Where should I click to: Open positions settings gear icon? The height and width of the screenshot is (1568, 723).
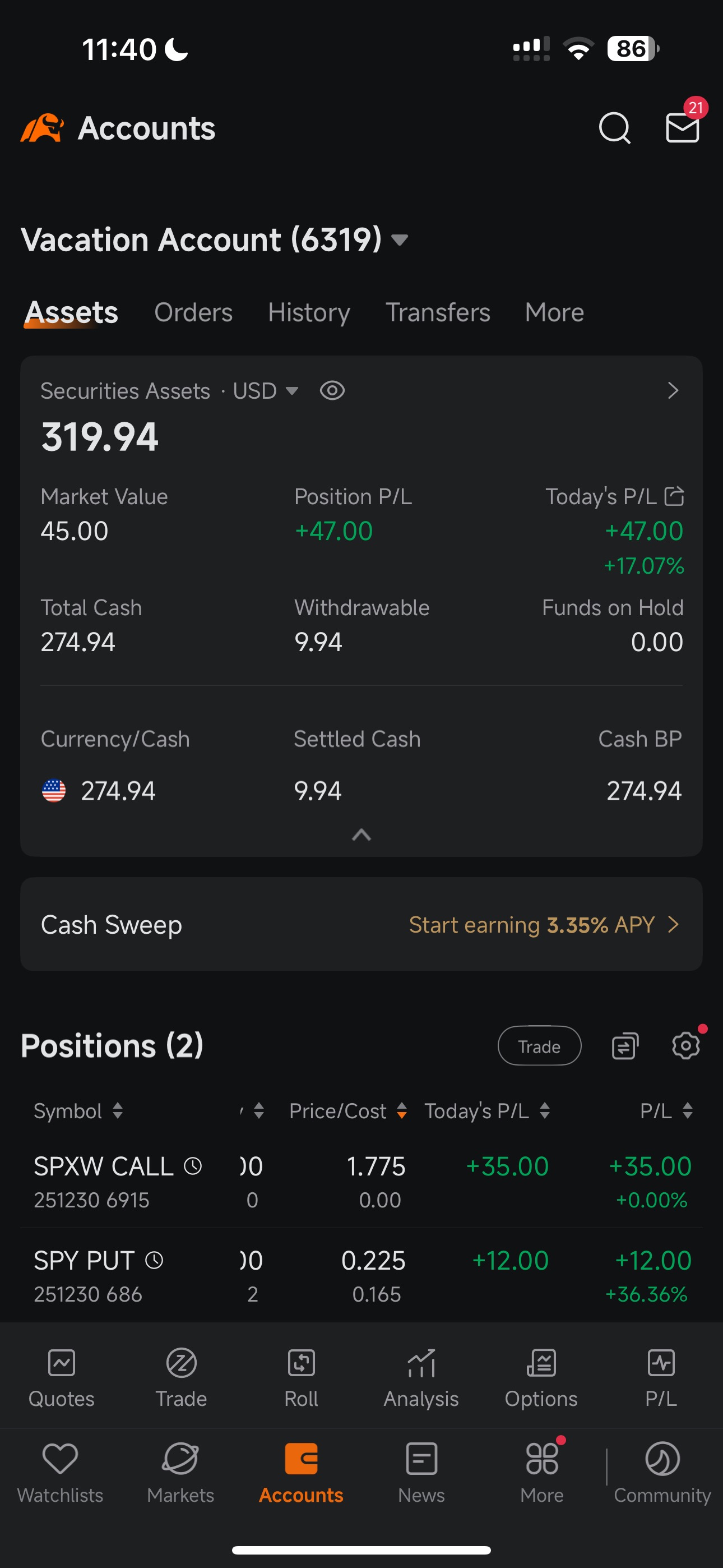point(685,1046)
